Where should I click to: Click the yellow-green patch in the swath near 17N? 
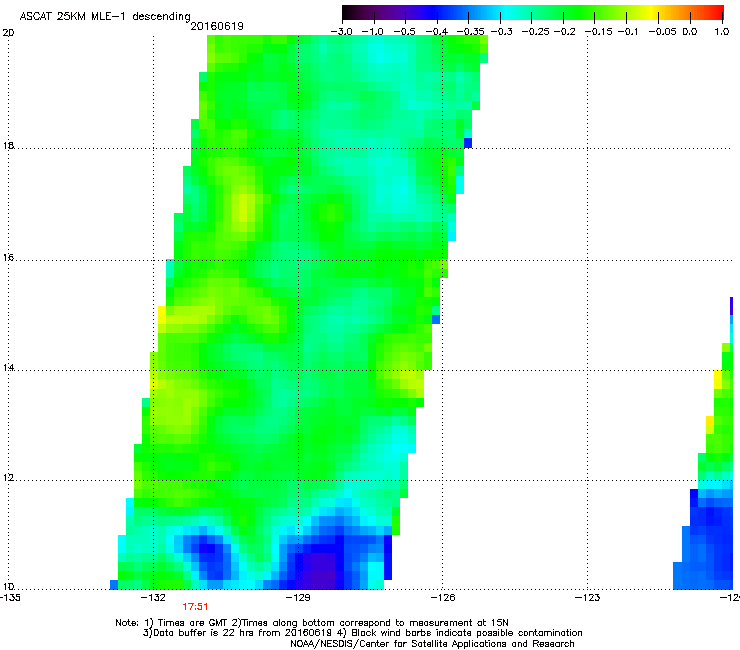coord(244,208)
